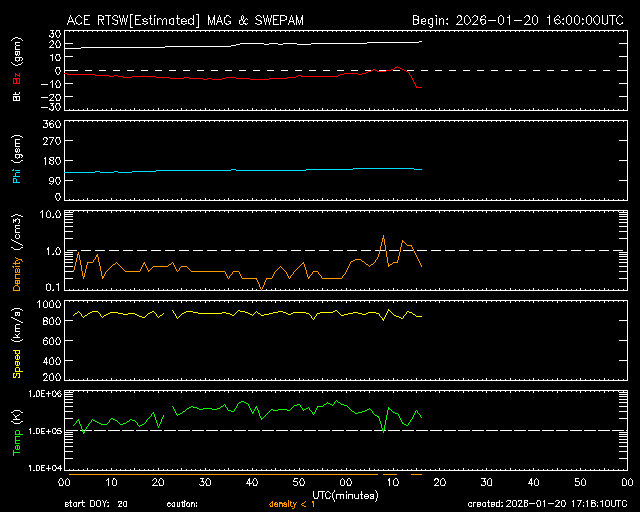
Task: Click the "caution:" footer label
Action: 182,505
